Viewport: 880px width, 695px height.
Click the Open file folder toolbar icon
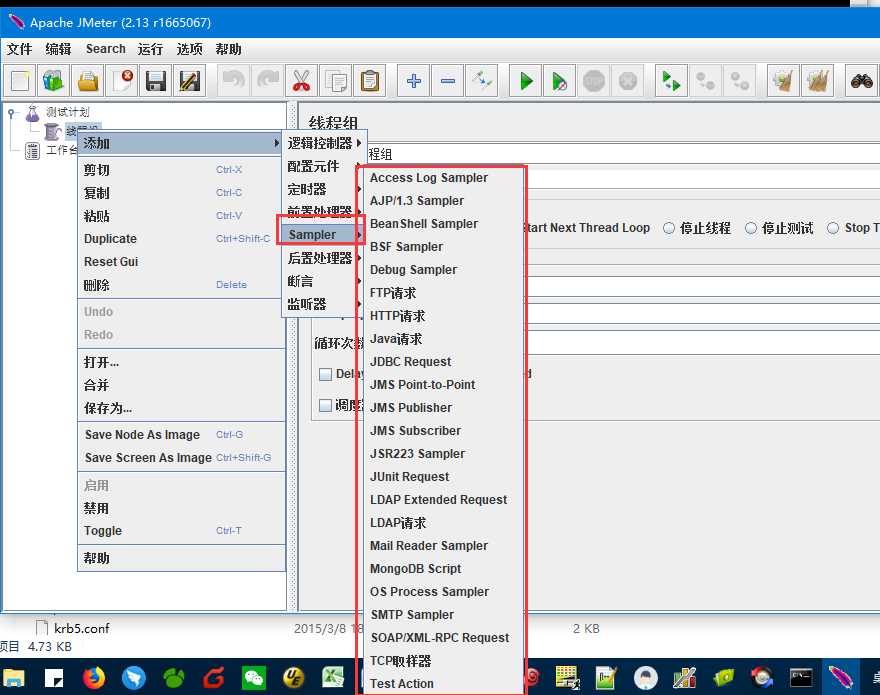(x=88, y=81)
